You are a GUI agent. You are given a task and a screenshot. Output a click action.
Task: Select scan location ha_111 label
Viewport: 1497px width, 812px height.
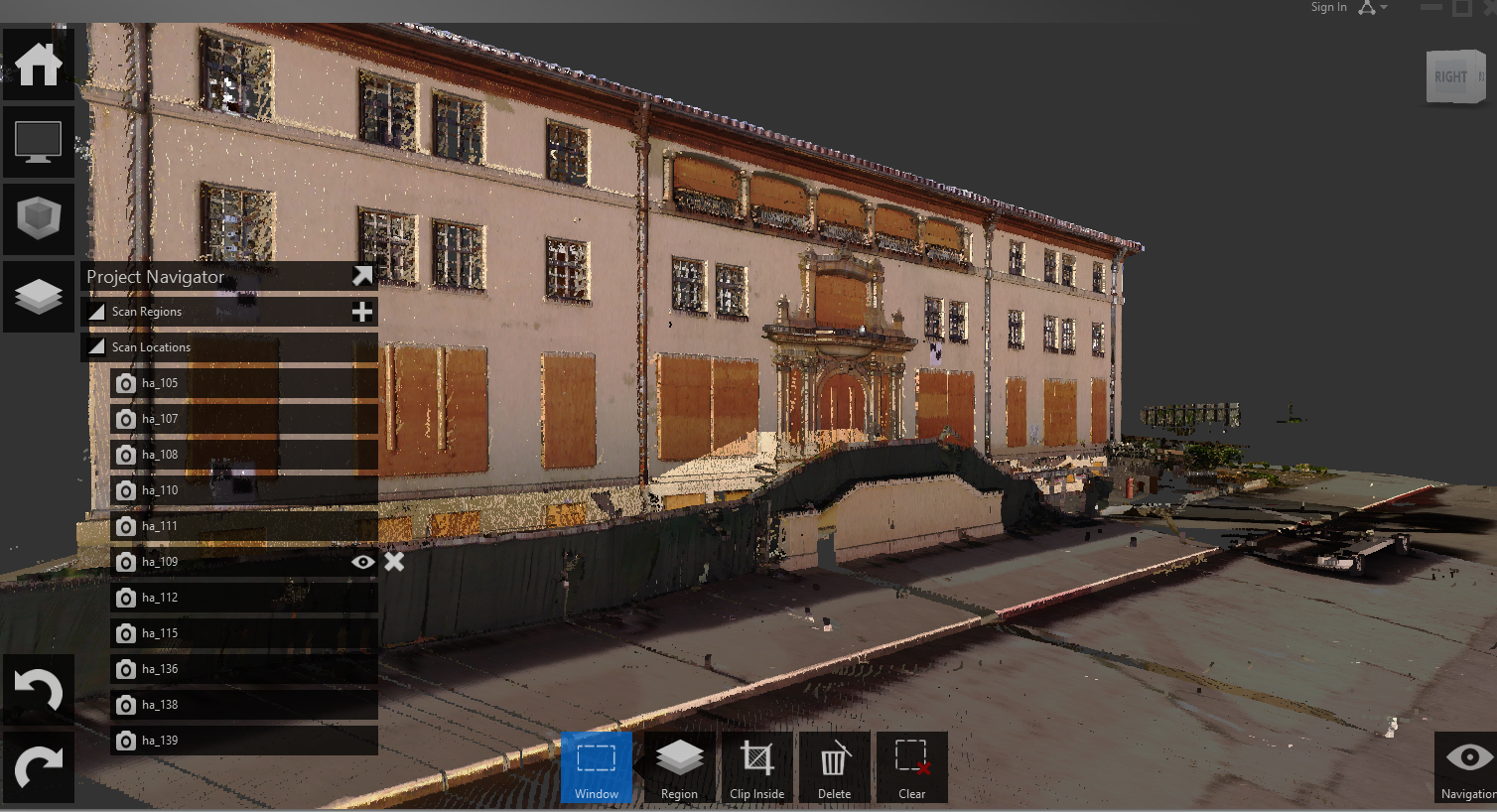160,526
